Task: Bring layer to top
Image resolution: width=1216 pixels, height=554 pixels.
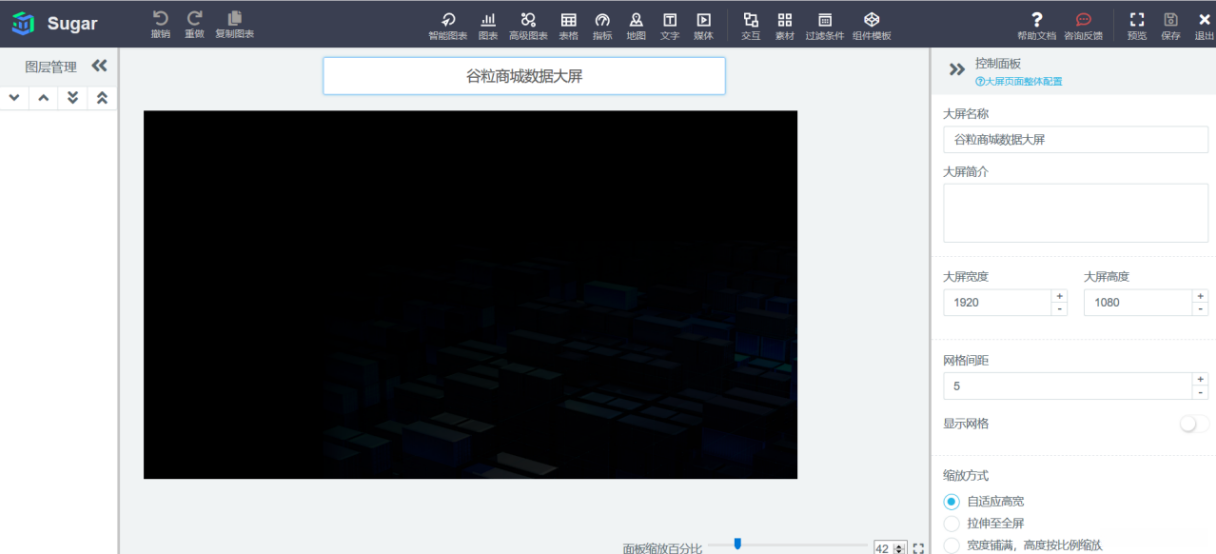Action: [101, 98]
